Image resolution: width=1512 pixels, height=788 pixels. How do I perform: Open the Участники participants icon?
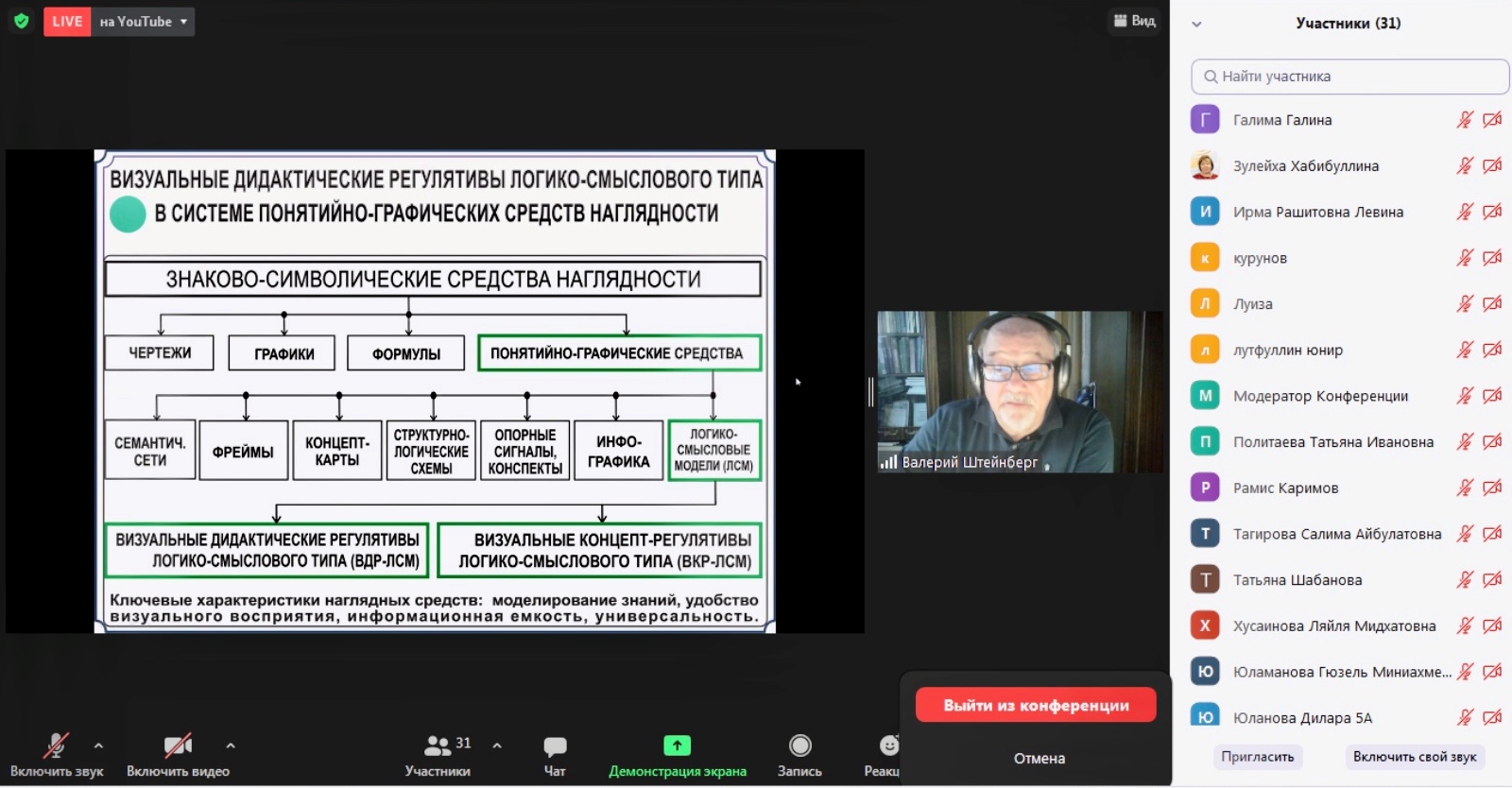point(438,746)
